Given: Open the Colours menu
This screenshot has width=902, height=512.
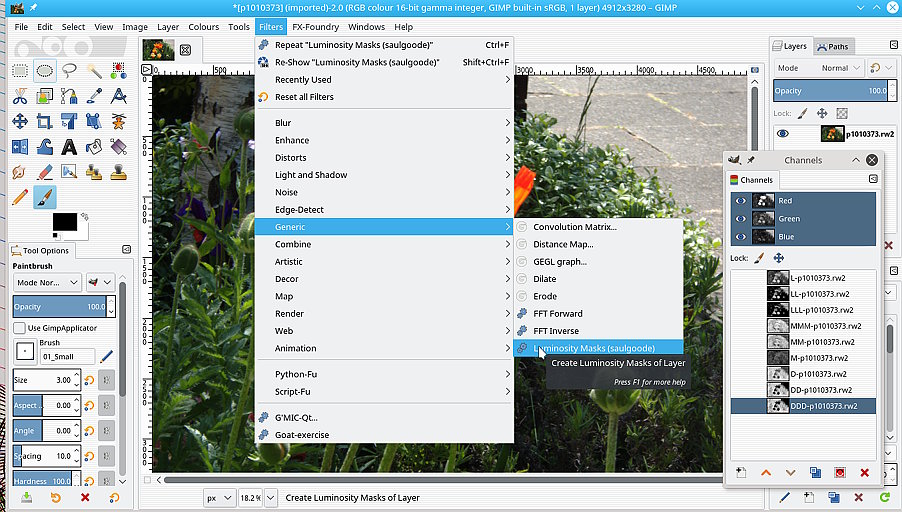Looking at the screenshot, I should [204, 27].
